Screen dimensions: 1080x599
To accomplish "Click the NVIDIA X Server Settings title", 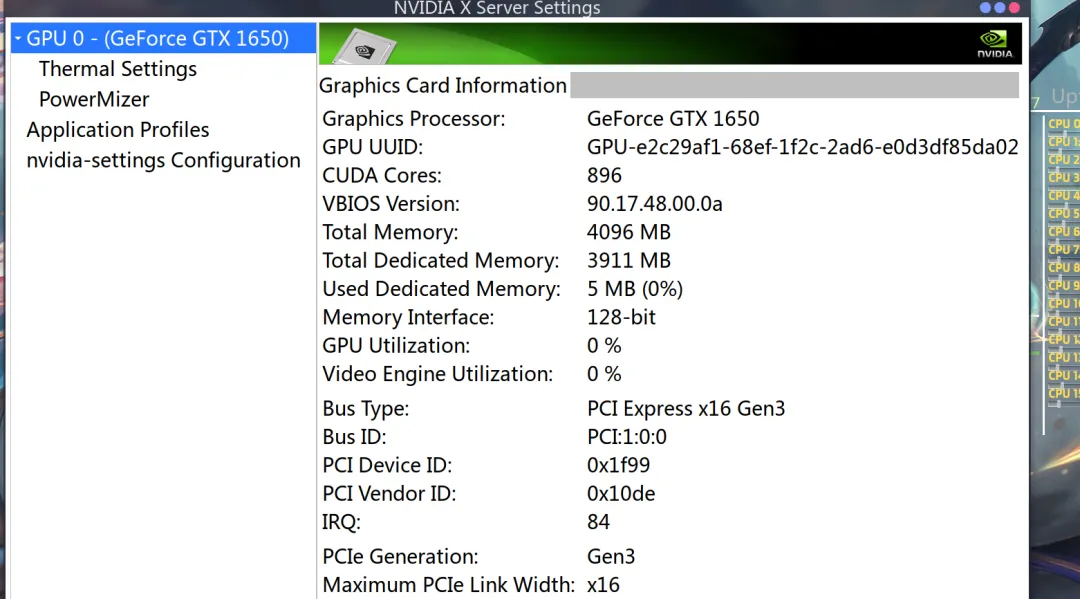I will 497,8.
